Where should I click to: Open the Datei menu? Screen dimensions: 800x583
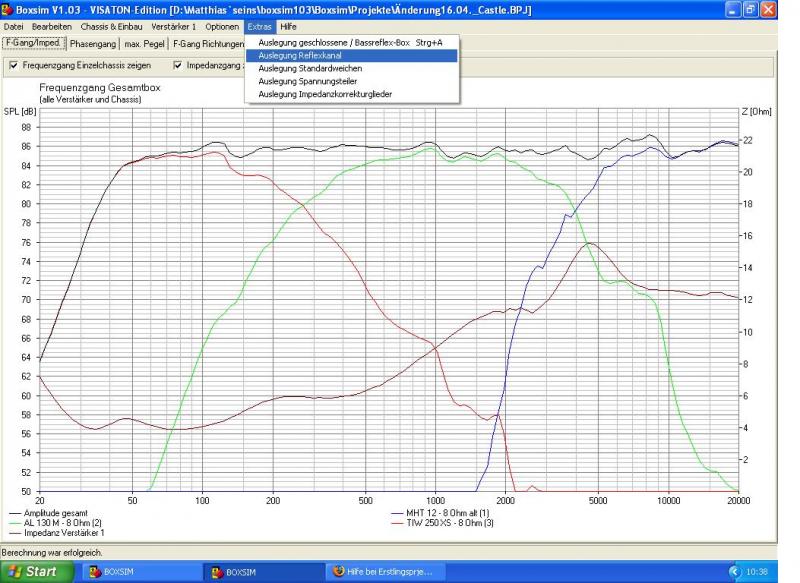coord(15,25)
